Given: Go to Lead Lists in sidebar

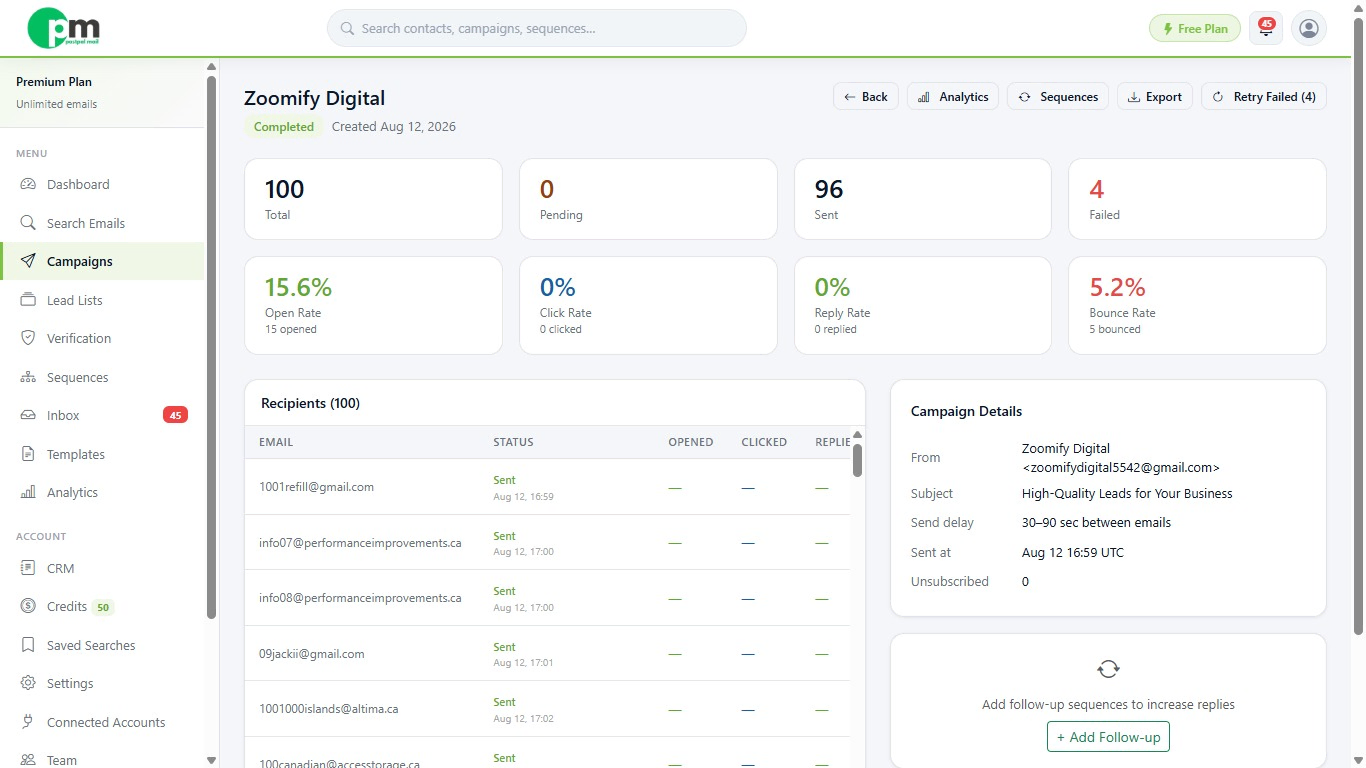Looking at the screenshot, I should [x=102, y=300].
